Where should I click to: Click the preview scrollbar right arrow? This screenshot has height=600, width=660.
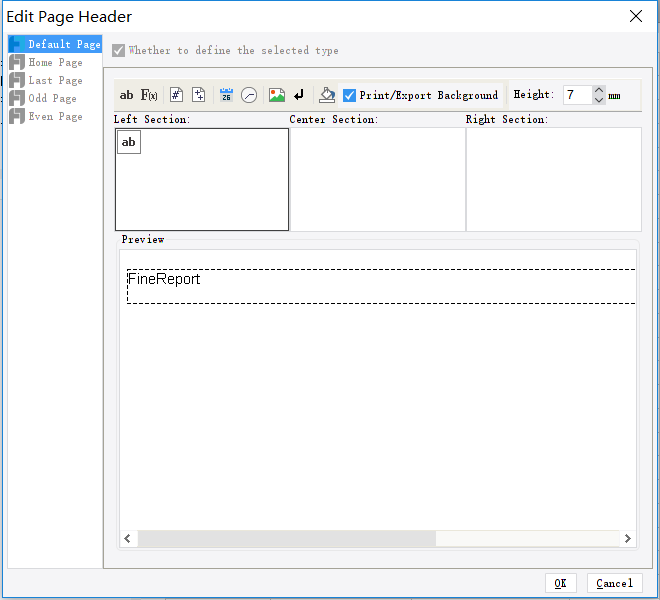coord(627,539)
